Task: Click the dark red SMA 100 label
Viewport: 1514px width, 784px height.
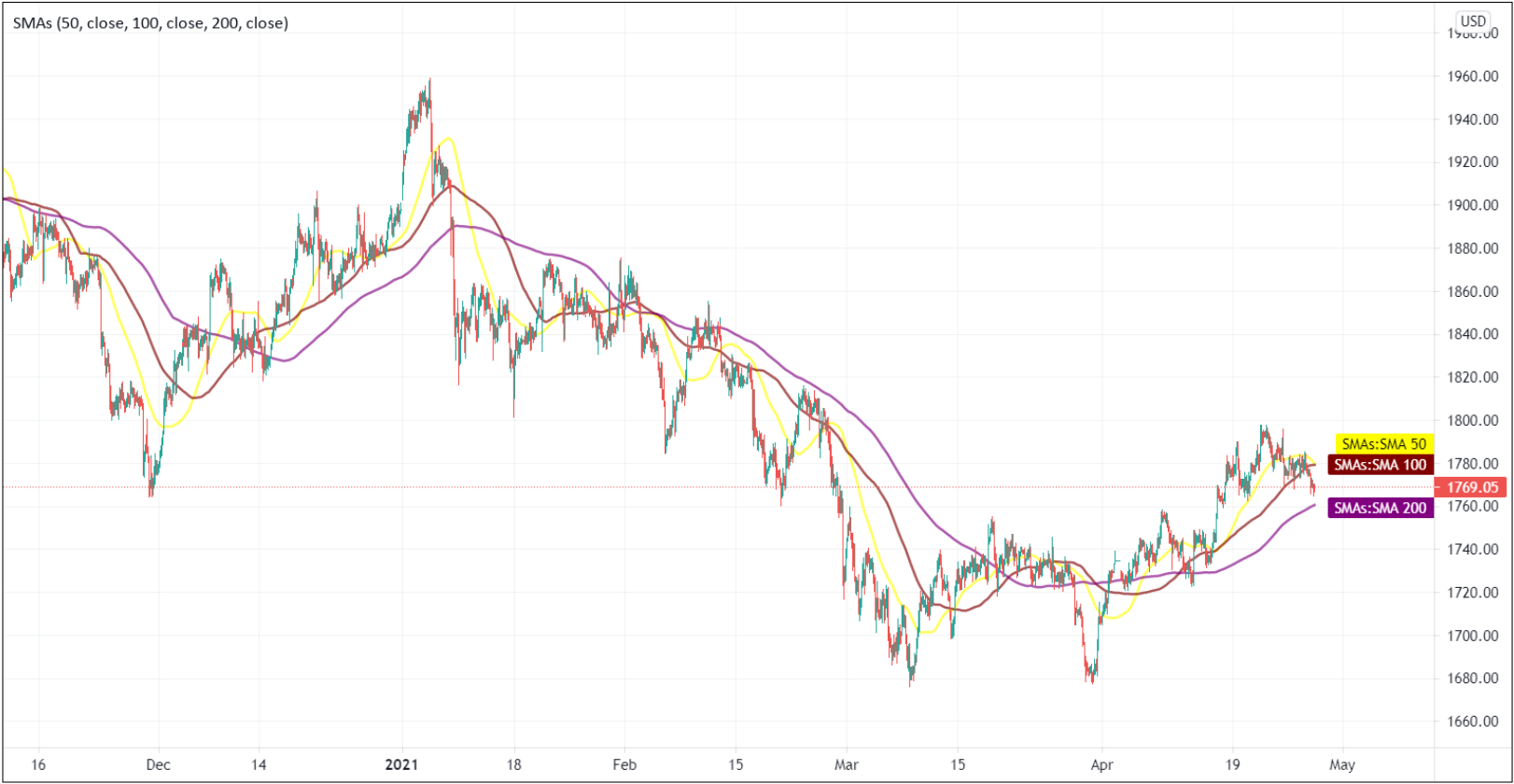Action: (1380, 465)
